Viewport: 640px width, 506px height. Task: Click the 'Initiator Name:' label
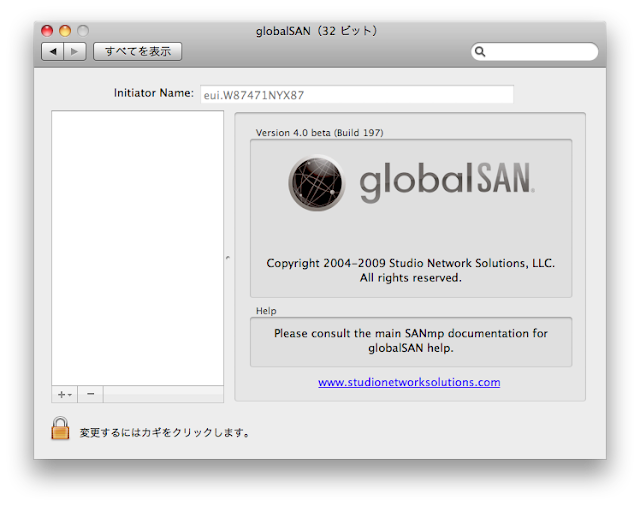coord(154,93)
